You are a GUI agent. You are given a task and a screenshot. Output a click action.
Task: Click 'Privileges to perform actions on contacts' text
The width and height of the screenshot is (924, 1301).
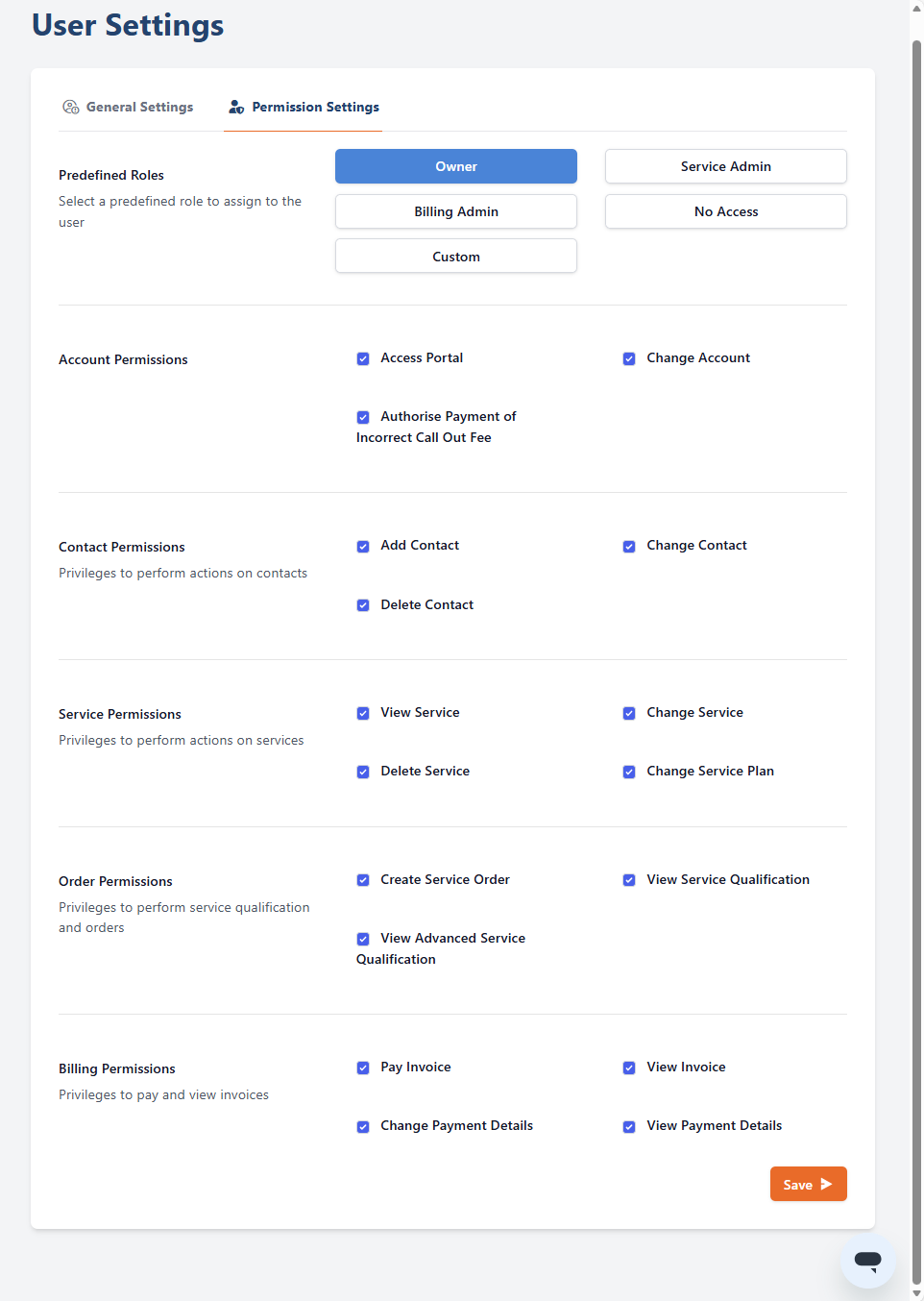(x=182, y=573)
